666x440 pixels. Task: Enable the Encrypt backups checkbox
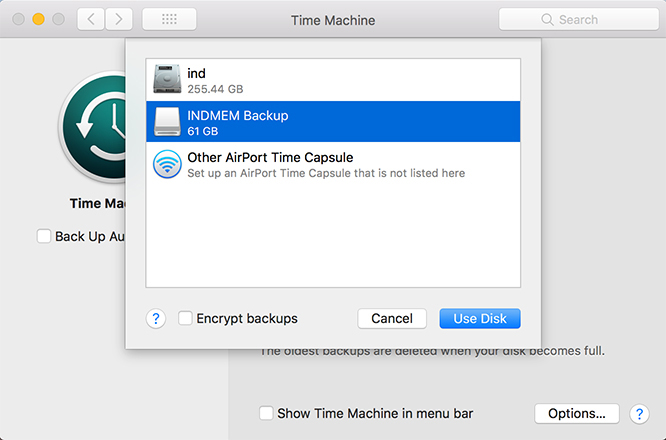click(x=185, y=319)
